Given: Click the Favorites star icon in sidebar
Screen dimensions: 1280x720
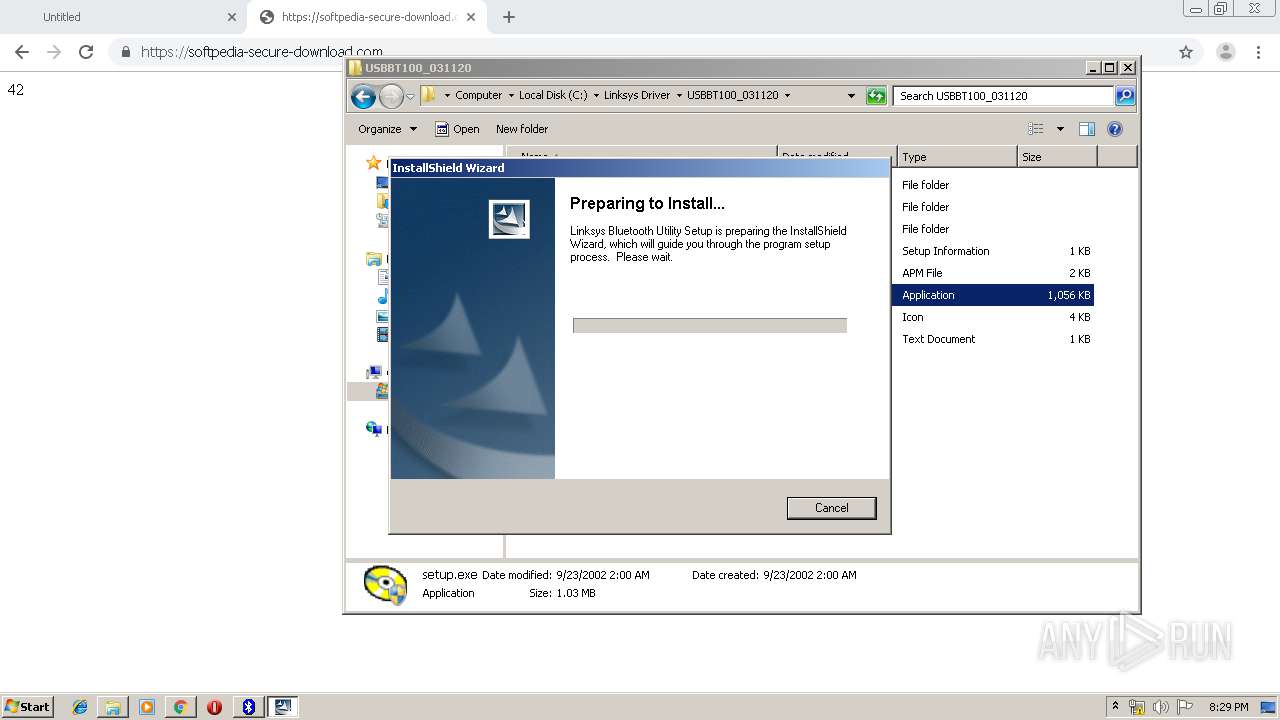Looking at the screenshot, I should point(374,162).
